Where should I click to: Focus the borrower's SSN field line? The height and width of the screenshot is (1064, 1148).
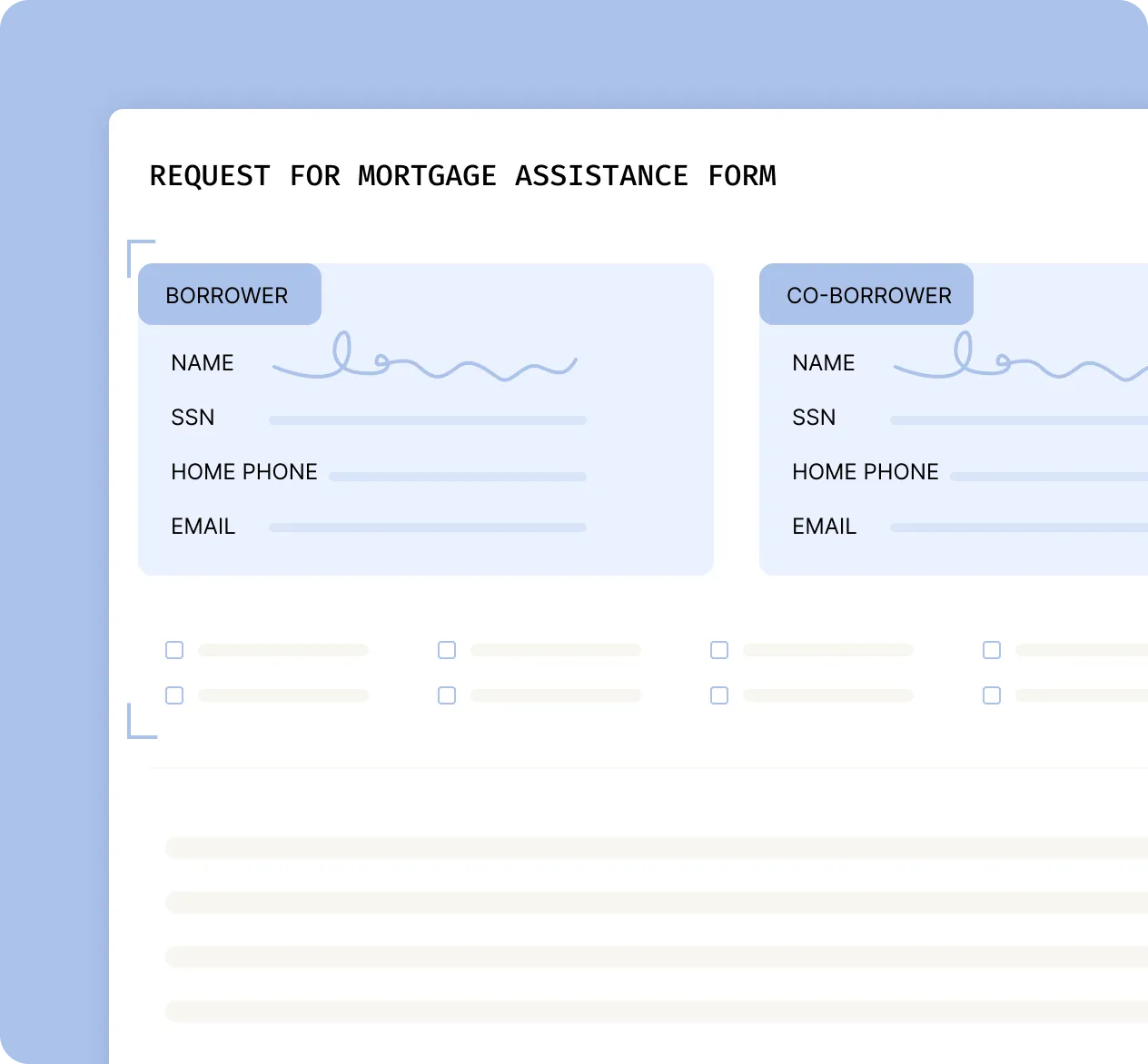(428, 420)
